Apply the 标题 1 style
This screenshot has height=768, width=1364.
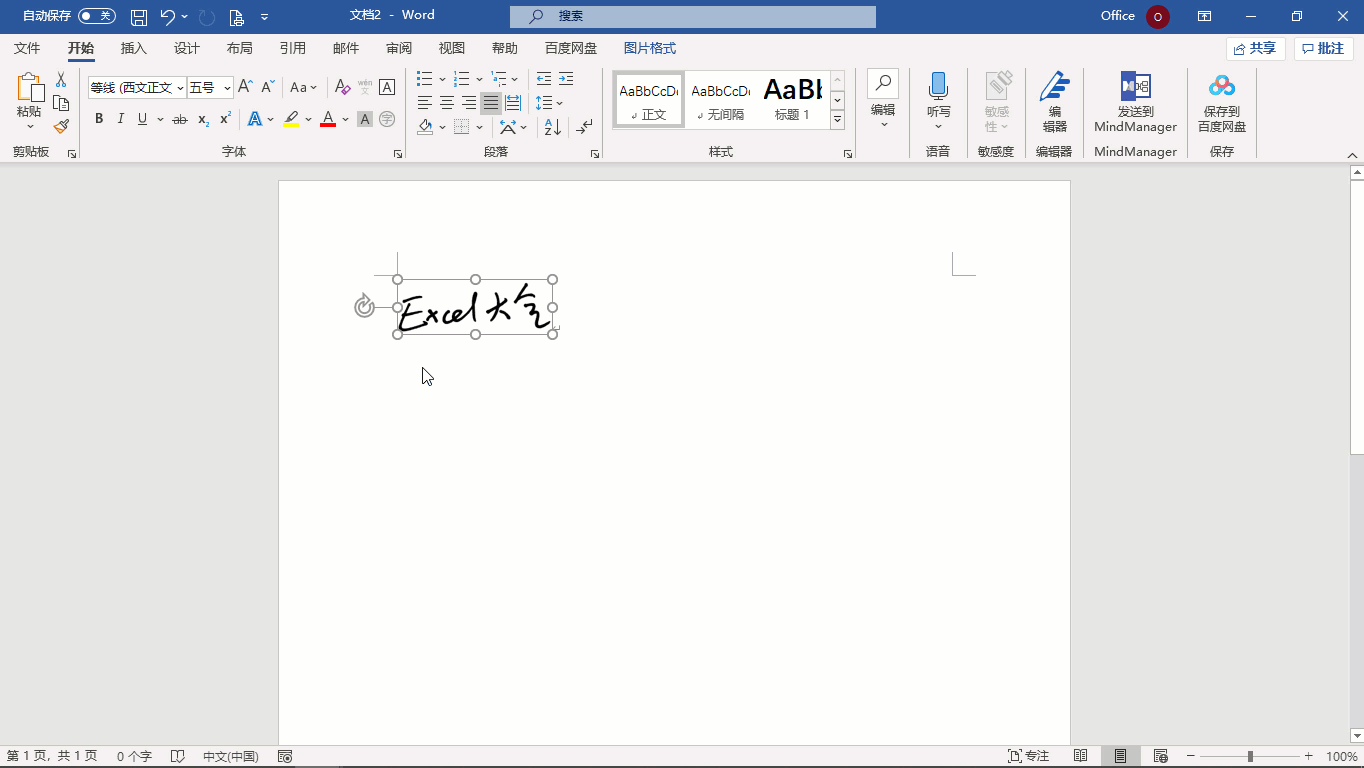792,100
